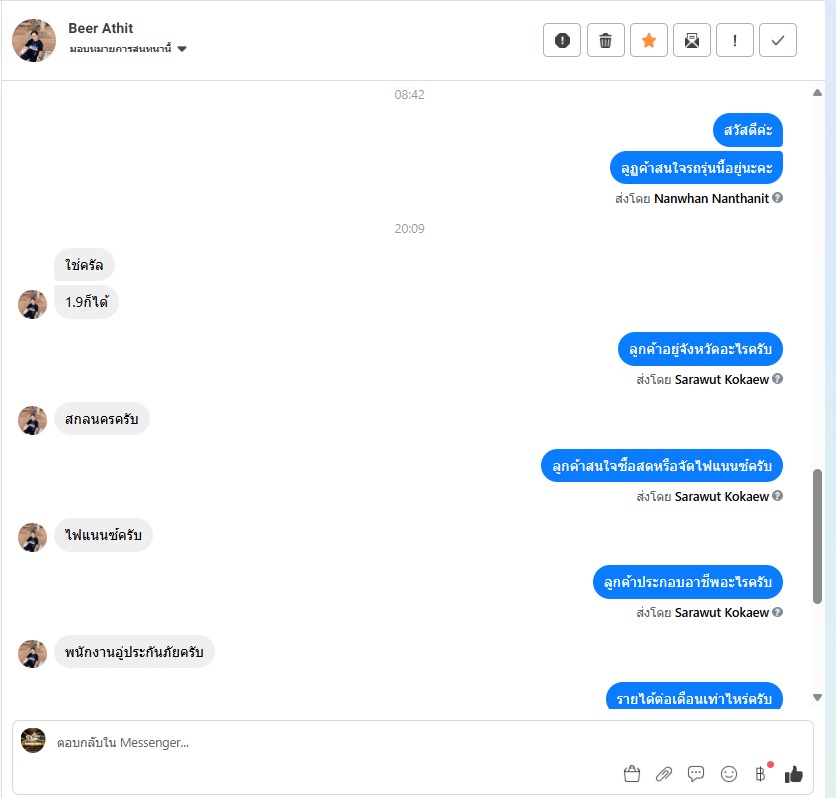836x798 pixels.
Task: Click the baht payment icon
Action: pyautogui.click(x=761, y=773)
